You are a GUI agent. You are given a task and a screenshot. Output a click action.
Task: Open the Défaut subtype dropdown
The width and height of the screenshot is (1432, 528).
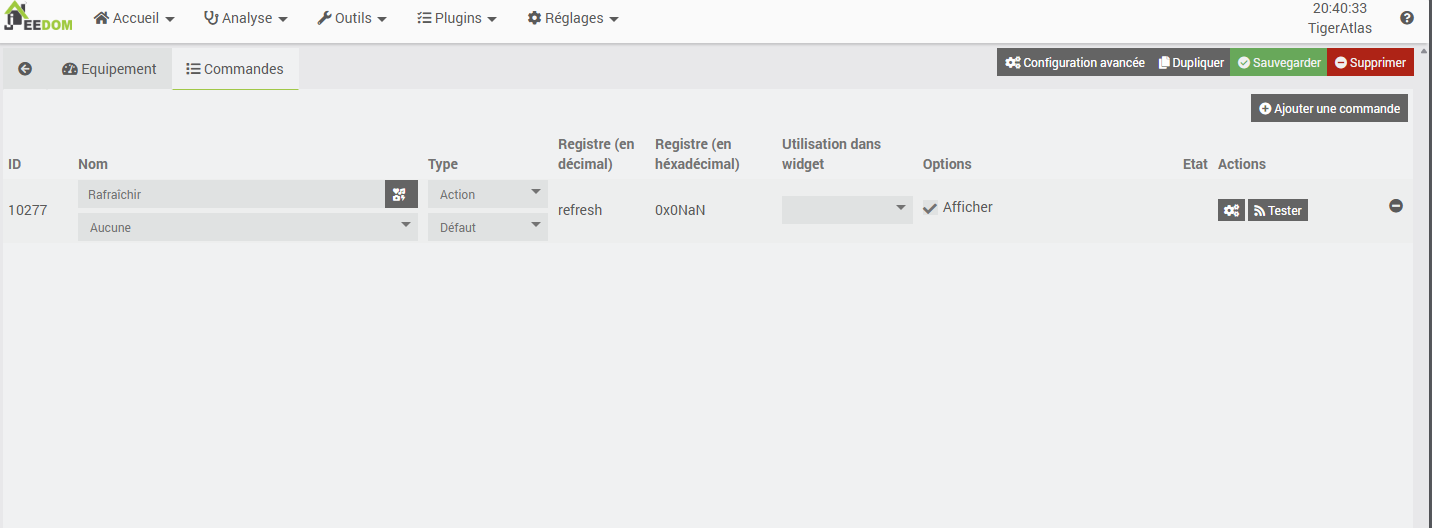487,227
